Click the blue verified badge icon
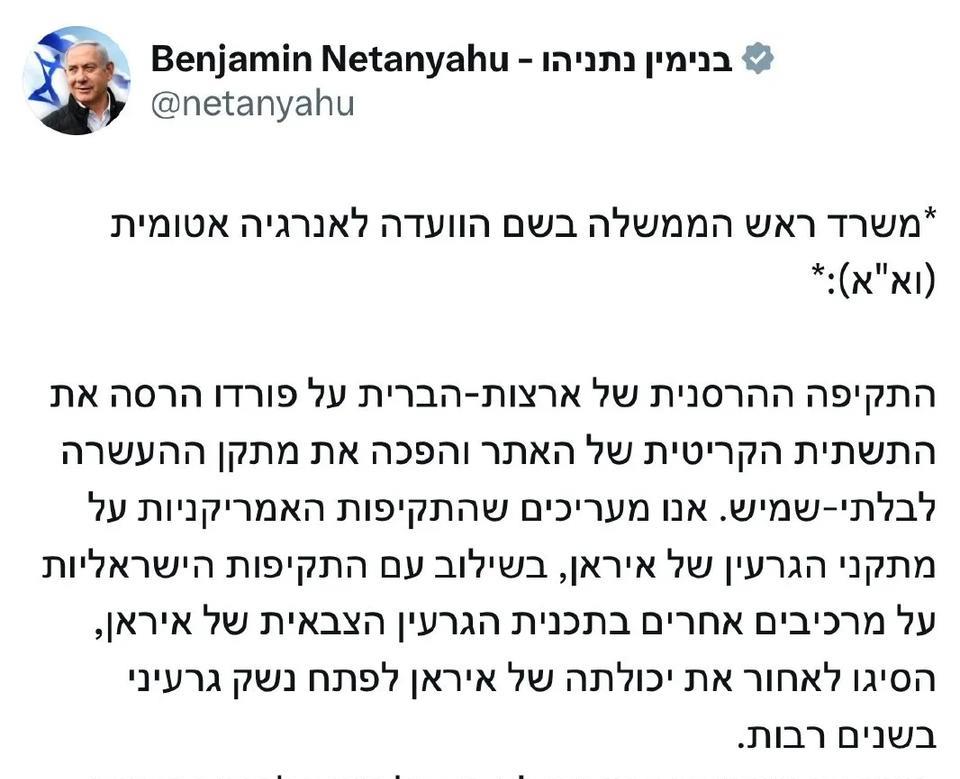Image resolution: width=960 pixels, height=779 pixels. click(758, 59)
